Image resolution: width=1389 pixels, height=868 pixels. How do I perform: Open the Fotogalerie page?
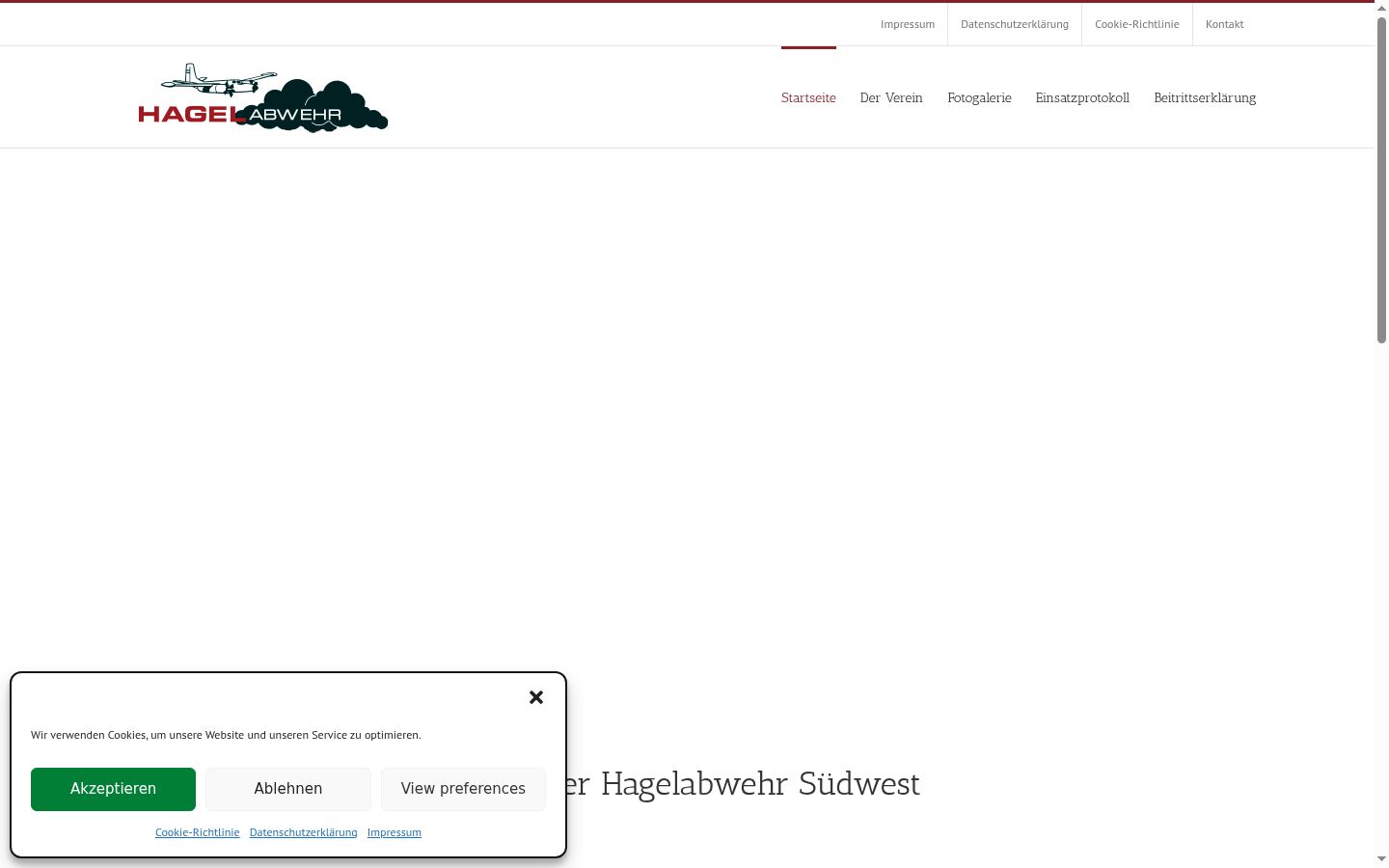pos(979,97)
